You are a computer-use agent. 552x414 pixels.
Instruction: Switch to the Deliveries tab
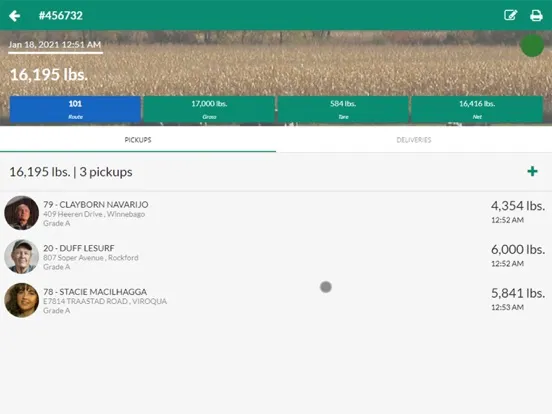(x=414, y=140)
